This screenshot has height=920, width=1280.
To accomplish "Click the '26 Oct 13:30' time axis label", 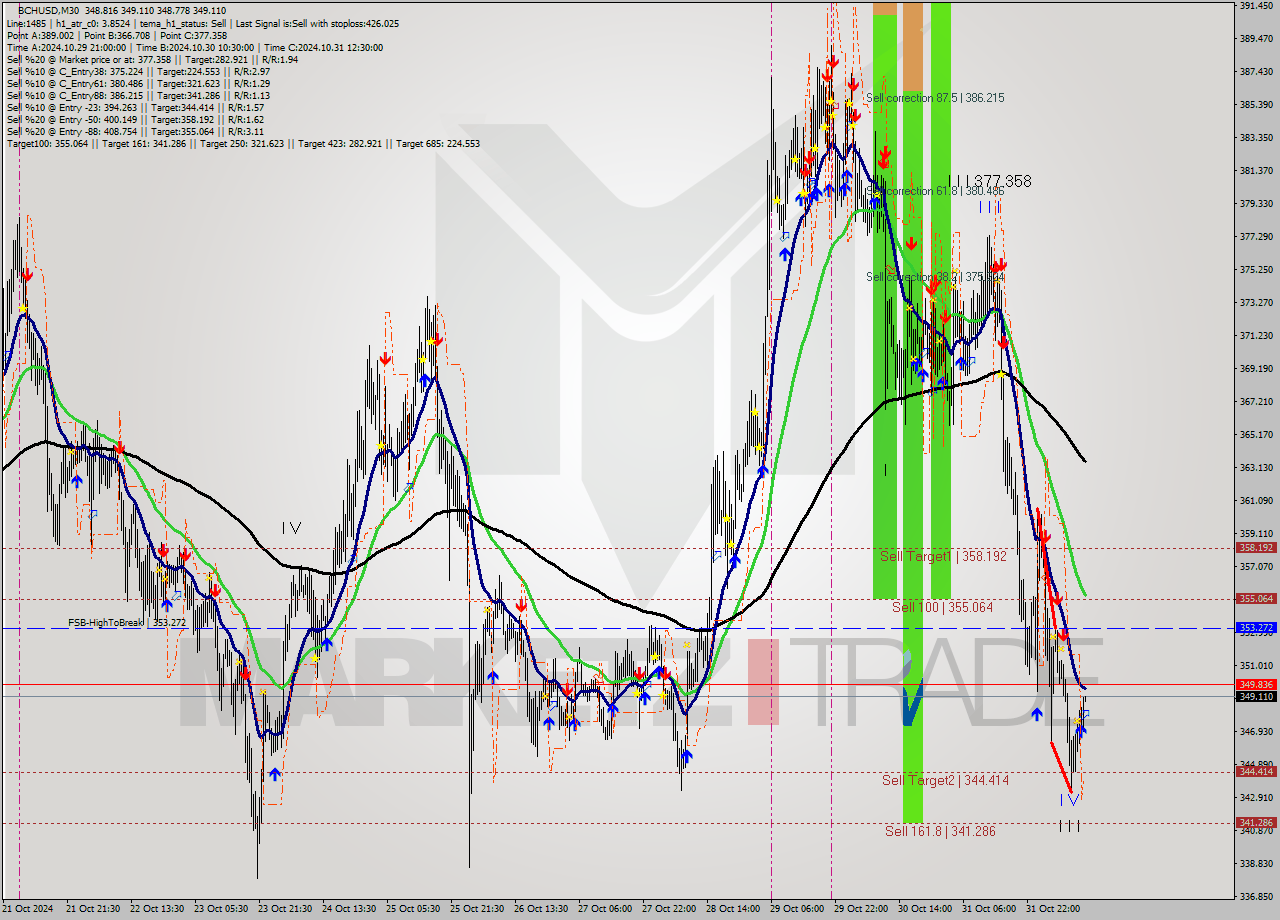I will (x=540, y=909).
